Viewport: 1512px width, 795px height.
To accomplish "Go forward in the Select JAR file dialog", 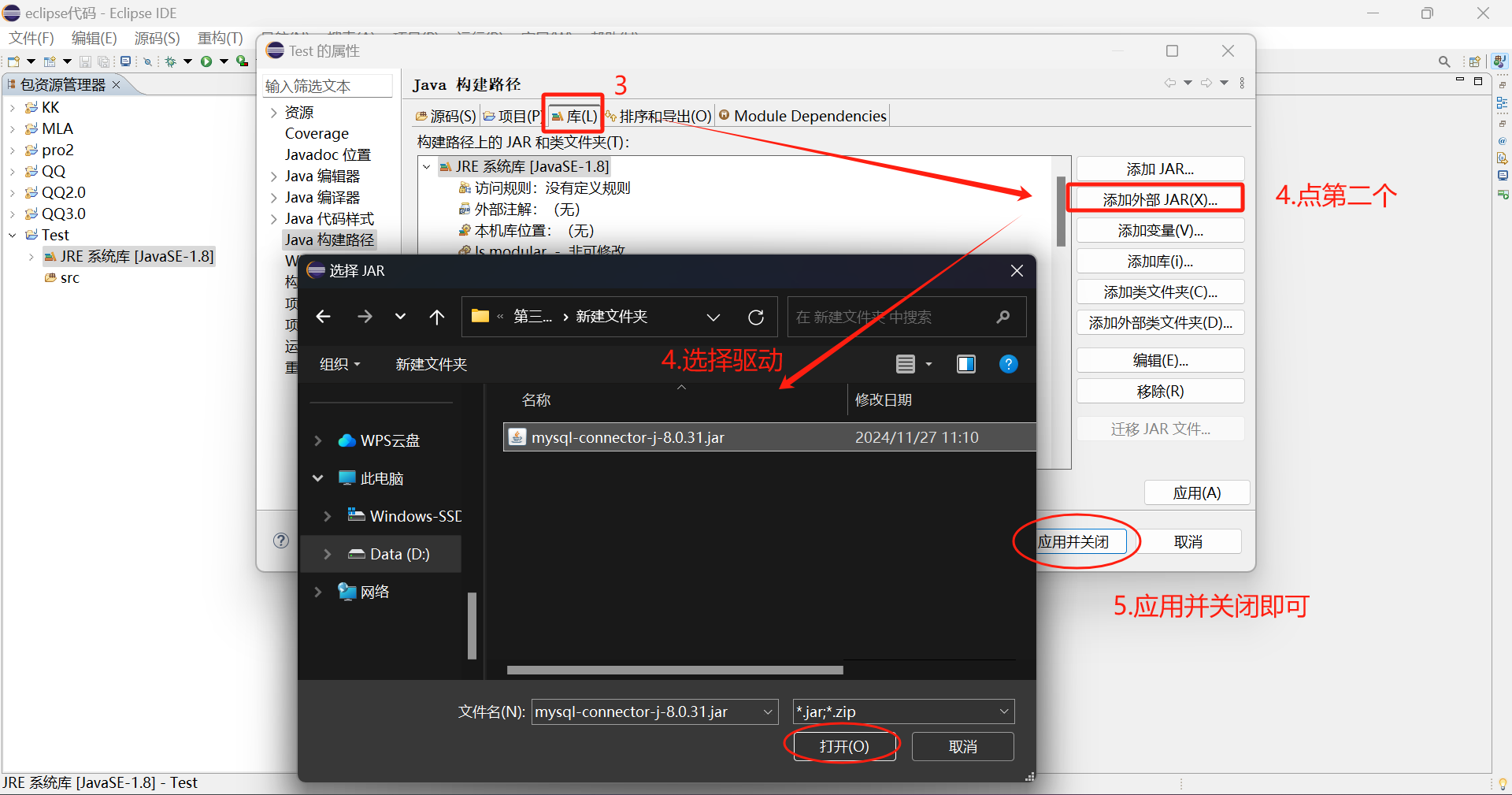I will click(365, 317).
